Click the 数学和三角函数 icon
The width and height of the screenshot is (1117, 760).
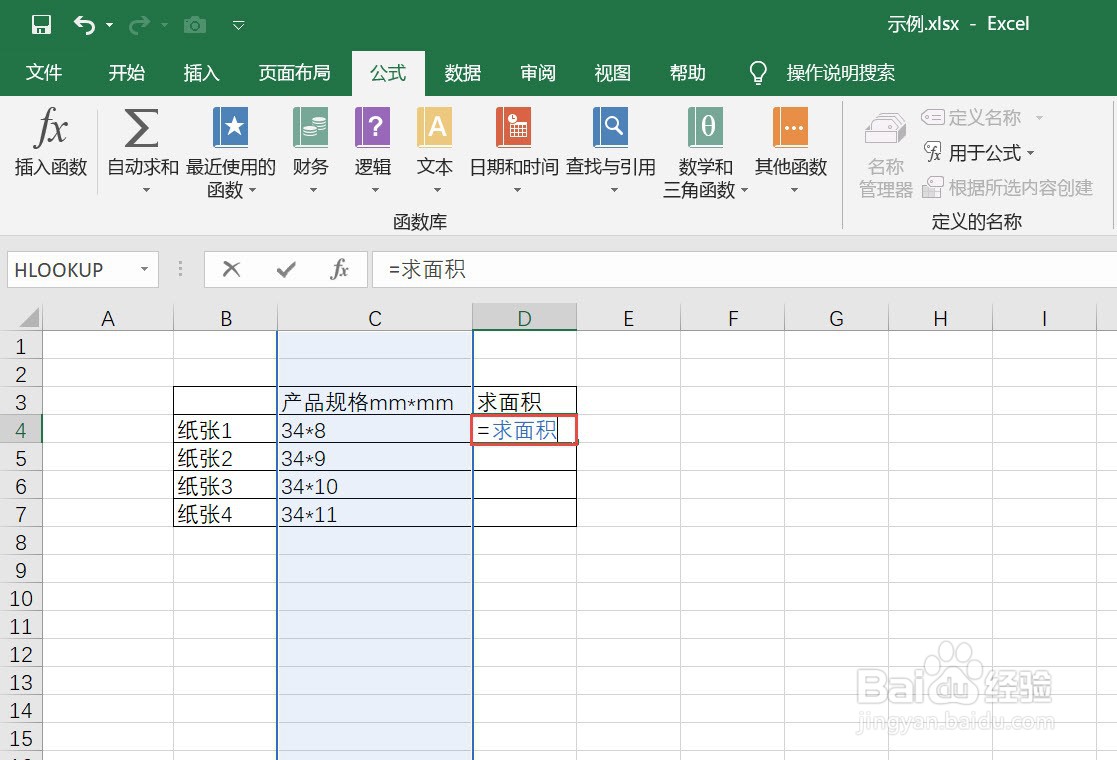click(x=705, y=130)
